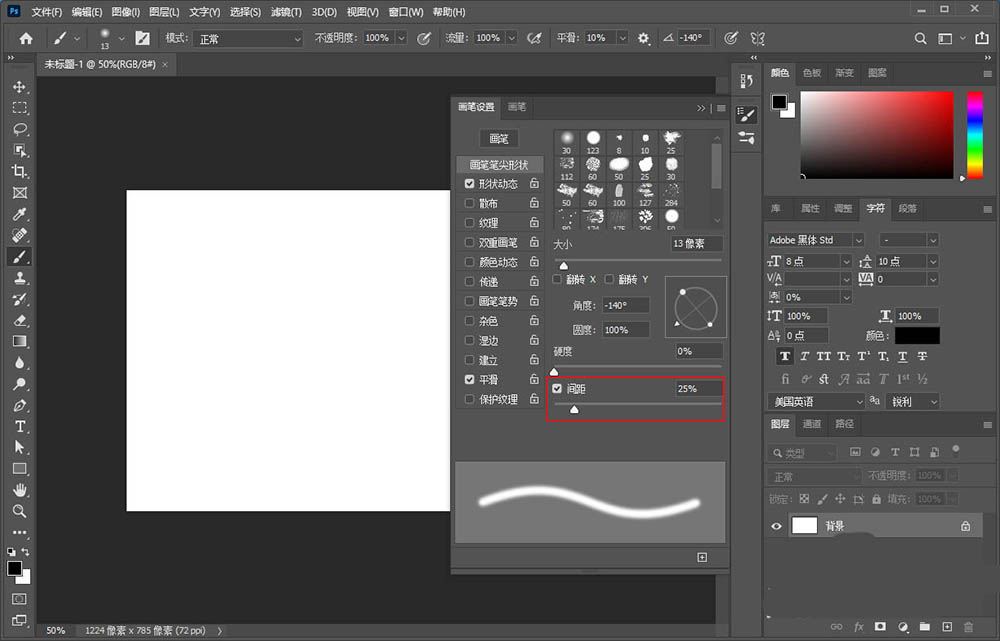
Task: Select the Zoom tool
Action: [19, 511]
